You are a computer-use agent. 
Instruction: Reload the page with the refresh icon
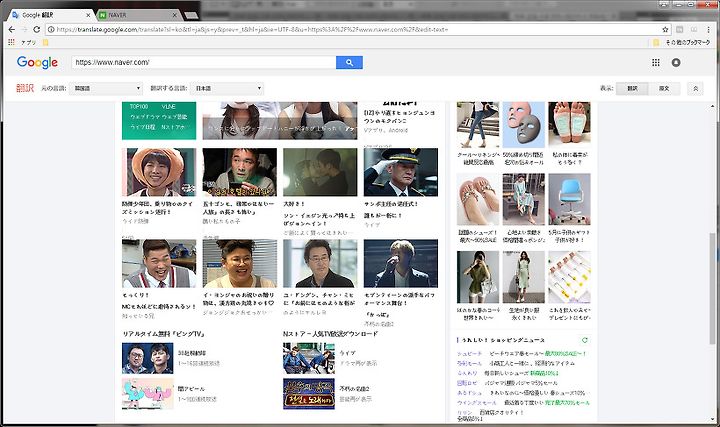37,29
